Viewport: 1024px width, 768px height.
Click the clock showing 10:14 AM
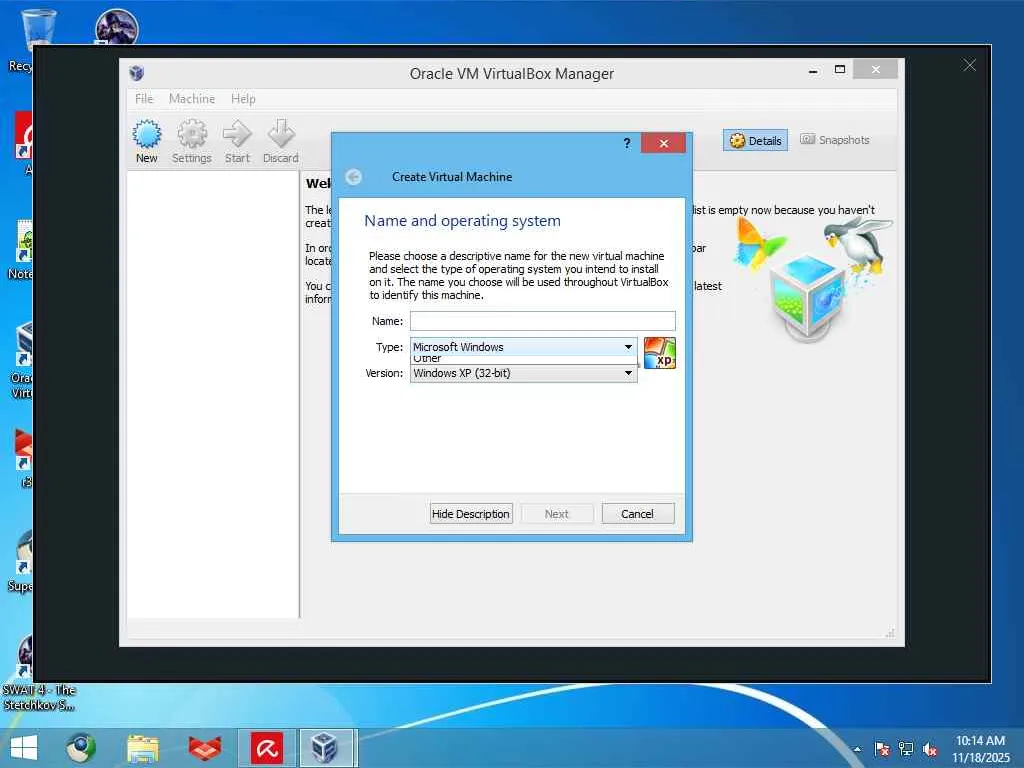click(980, 741)
